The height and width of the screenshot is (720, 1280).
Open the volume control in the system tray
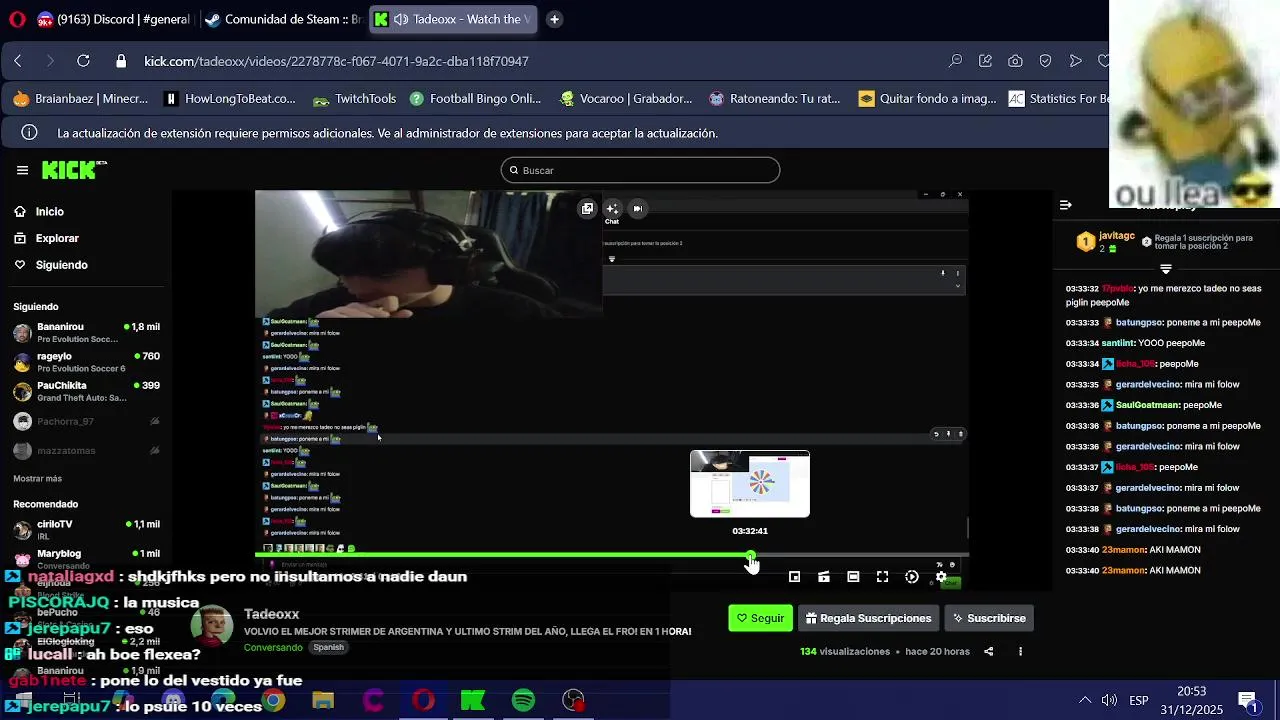pos(1109,701)
